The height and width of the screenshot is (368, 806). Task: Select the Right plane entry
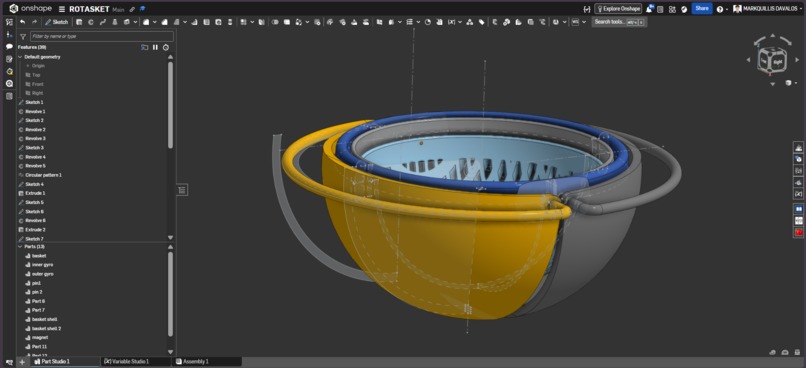click(x=38, y=93)
